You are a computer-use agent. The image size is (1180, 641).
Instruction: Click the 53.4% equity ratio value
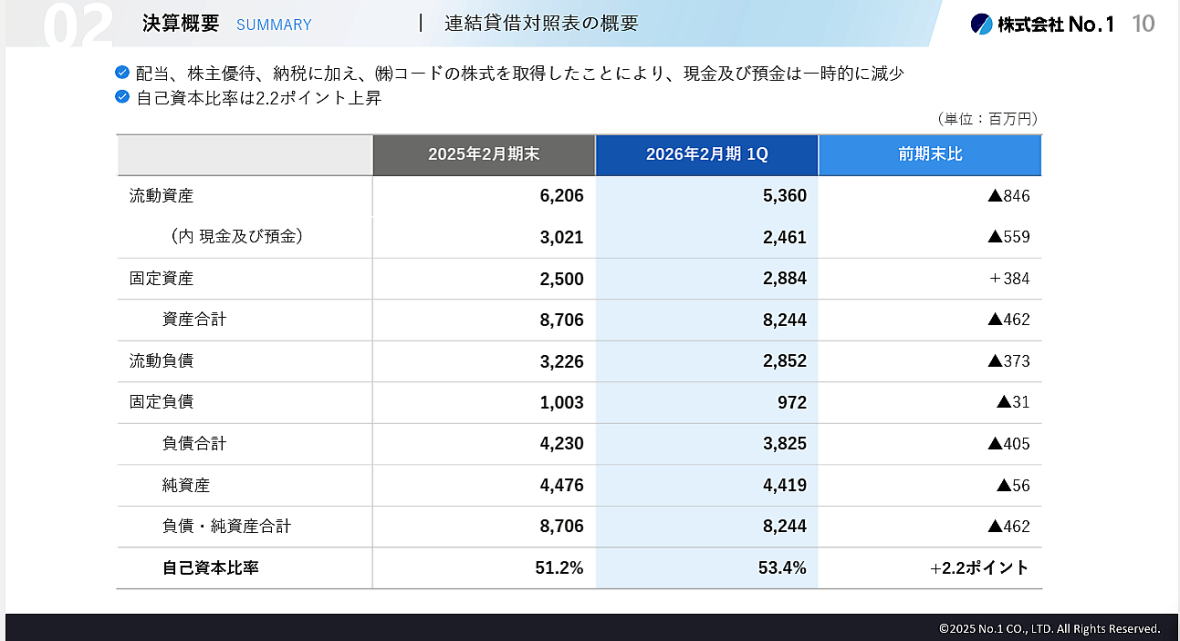tap(782, 568)
